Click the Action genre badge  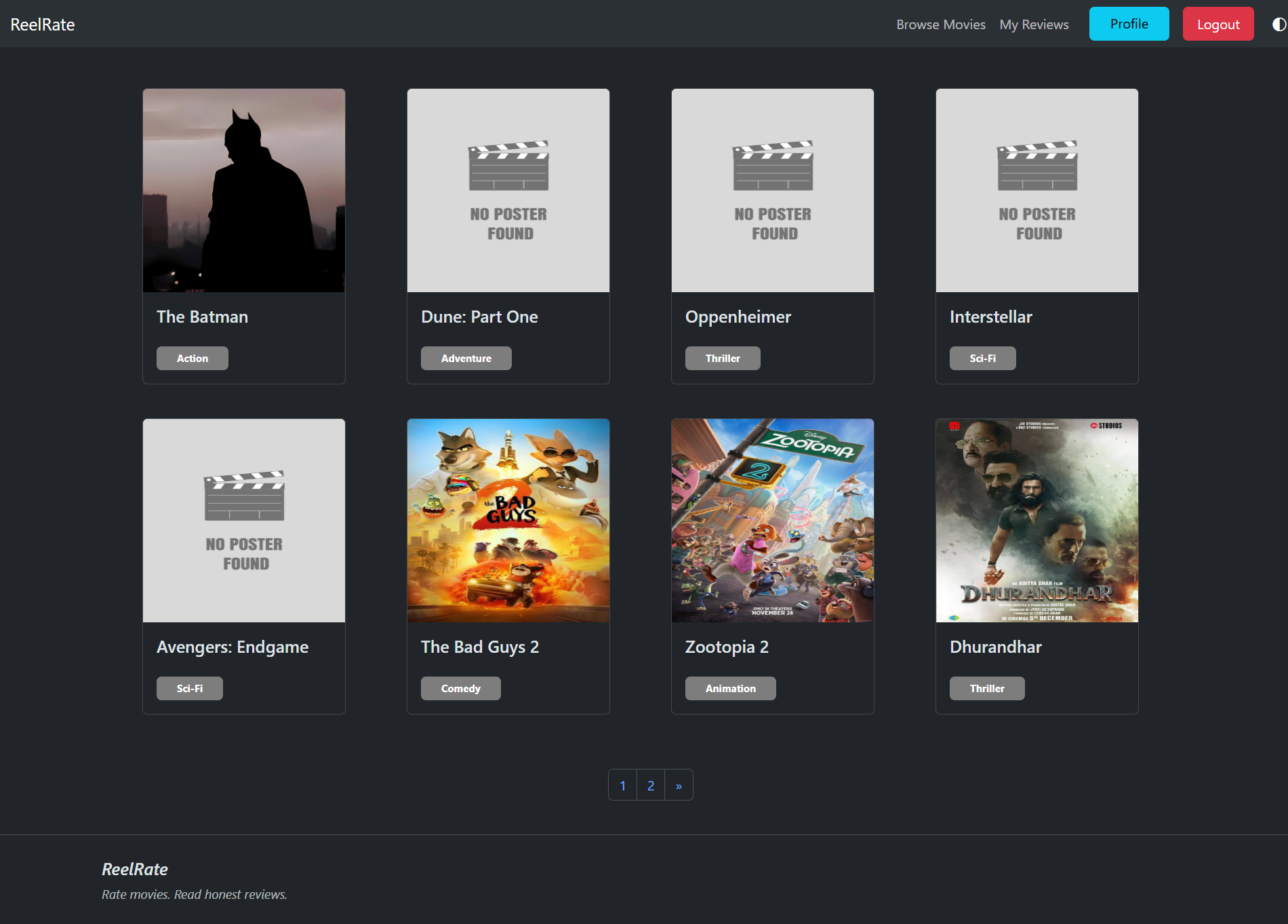(x=193, y=358)
